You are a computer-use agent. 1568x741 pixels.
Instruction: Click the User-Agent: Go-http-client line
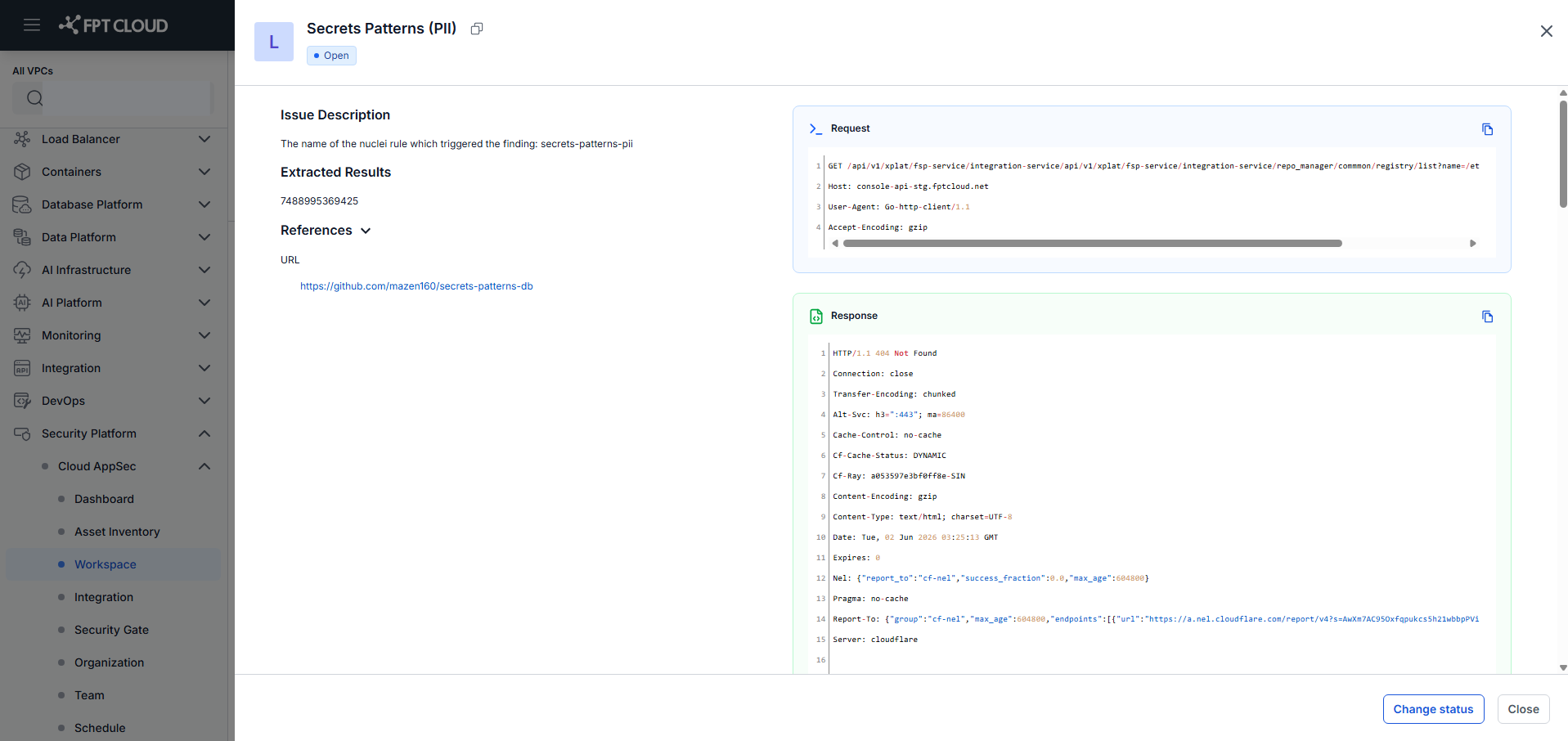[899, 207]
